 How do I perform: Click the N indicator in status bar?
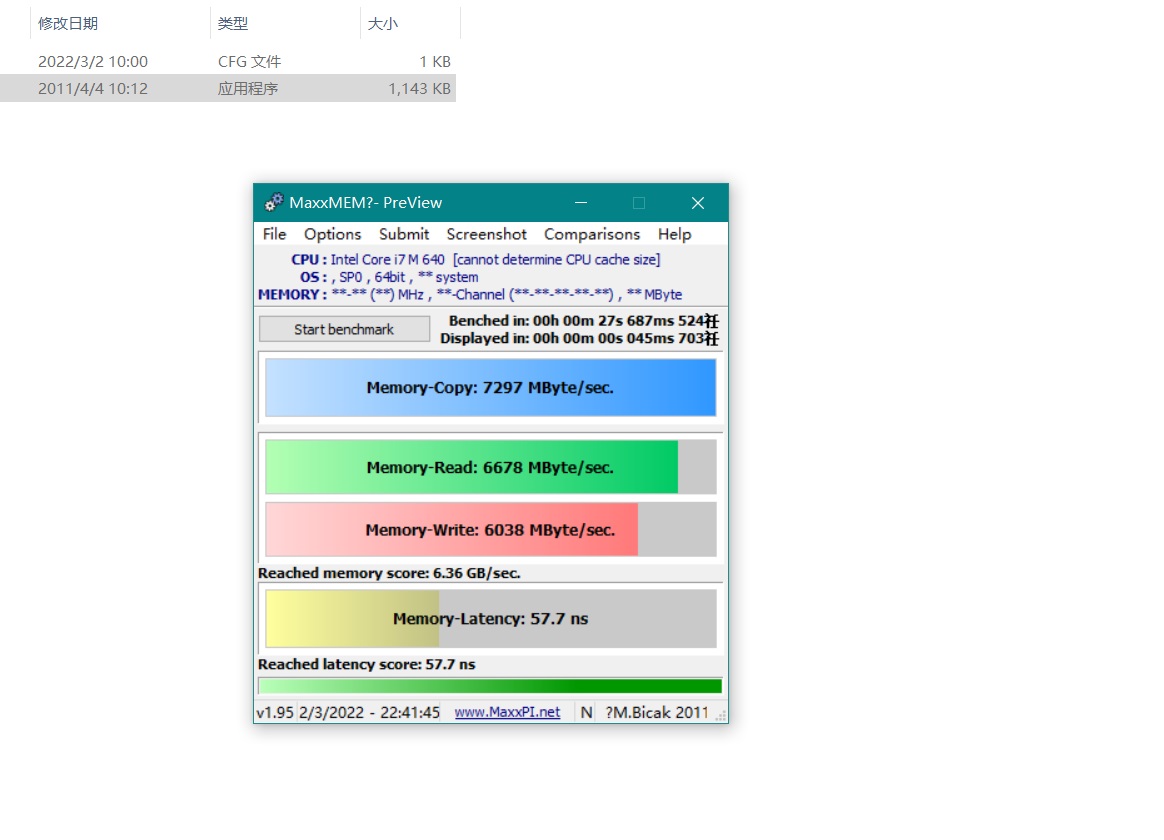pos(585,712)
